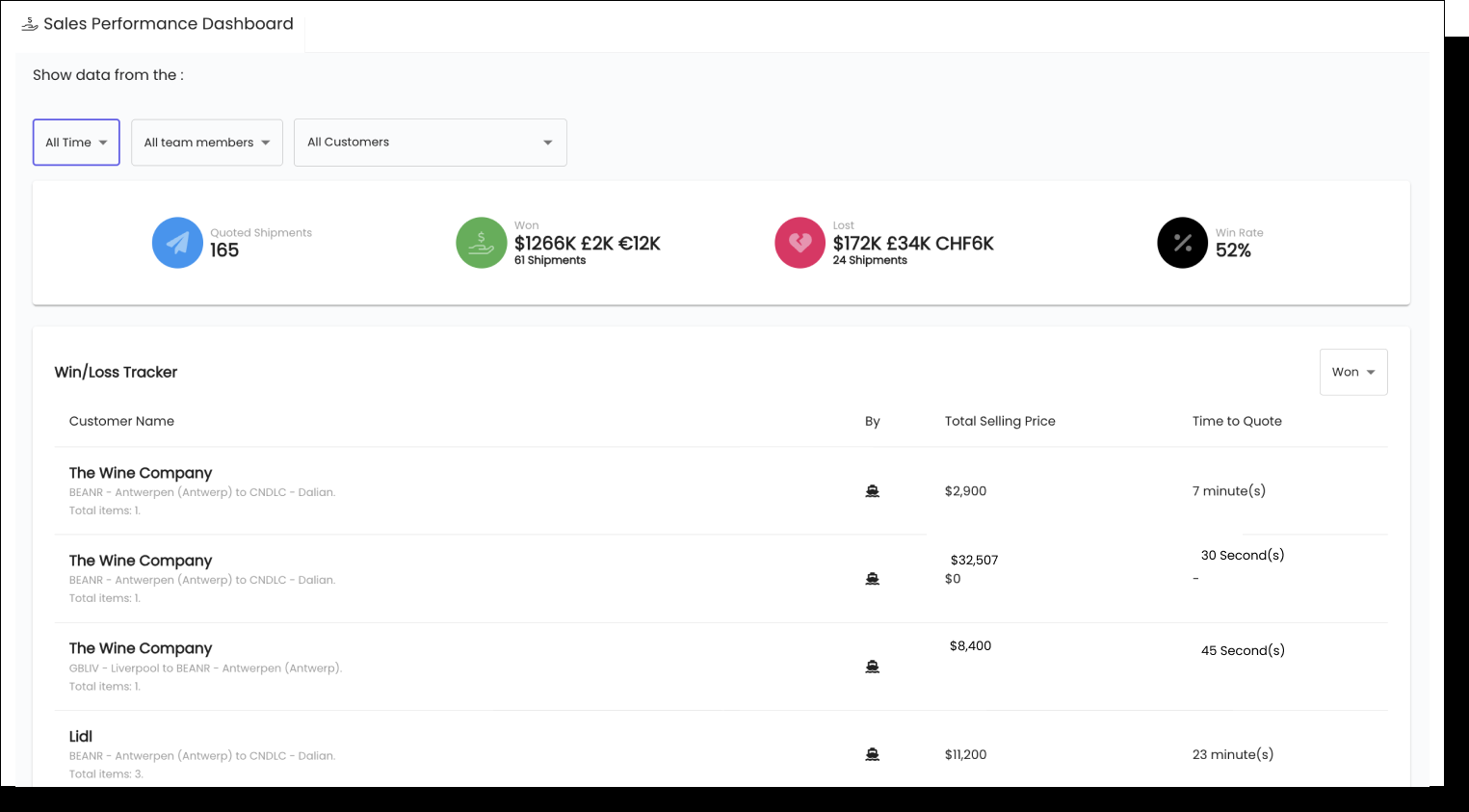The width and height of the screenshot is (1469, 812).
Task: Click the Total Selling Price column header
Action: [1000, 421]
